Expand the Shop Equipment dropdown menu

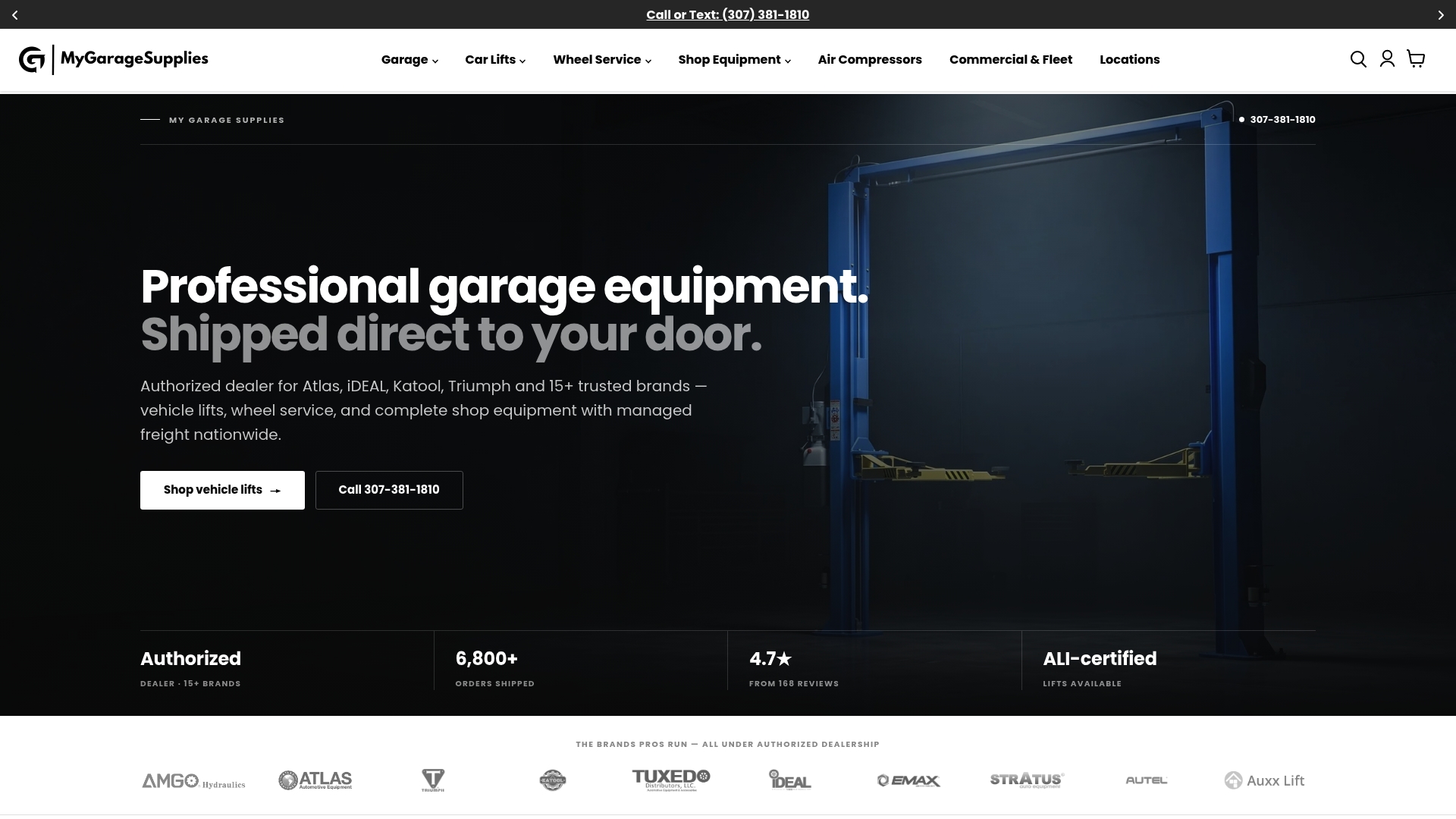[734, 60]
